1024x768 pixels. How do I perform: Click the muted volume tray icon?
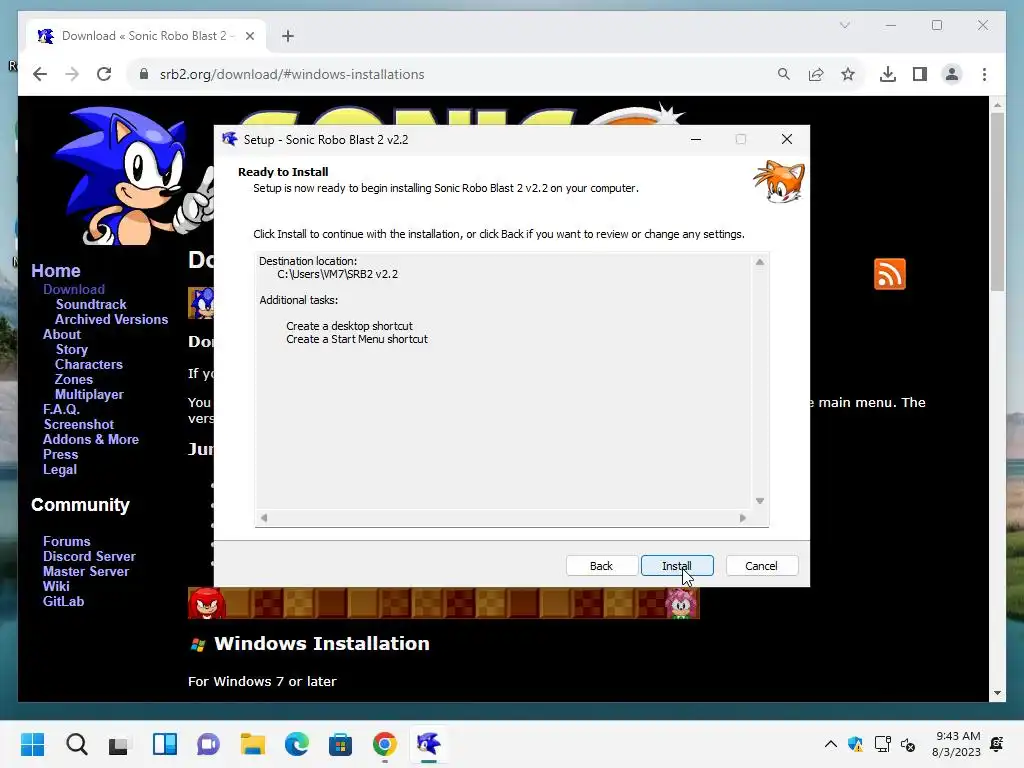point(908,744)
